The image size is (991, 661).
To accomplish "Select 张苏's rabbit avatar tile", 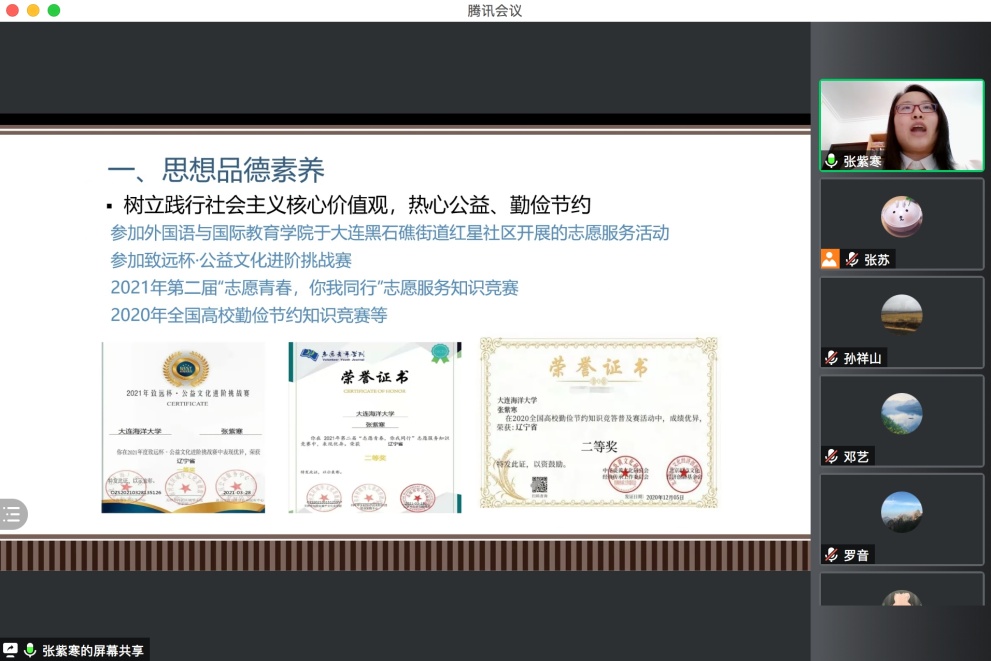I will [901, 217].
